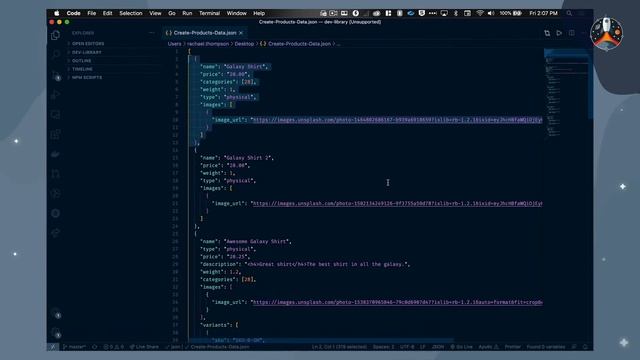
Task: Open Source Control view in activity bar
Action: 56,75
